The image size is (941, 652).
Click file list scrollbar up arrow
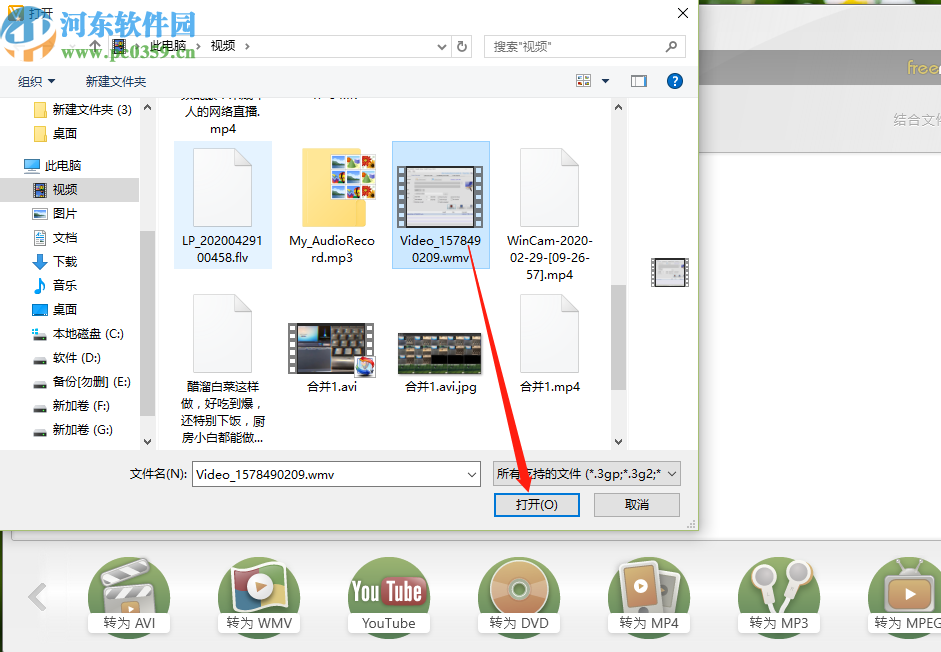[618, 107]
